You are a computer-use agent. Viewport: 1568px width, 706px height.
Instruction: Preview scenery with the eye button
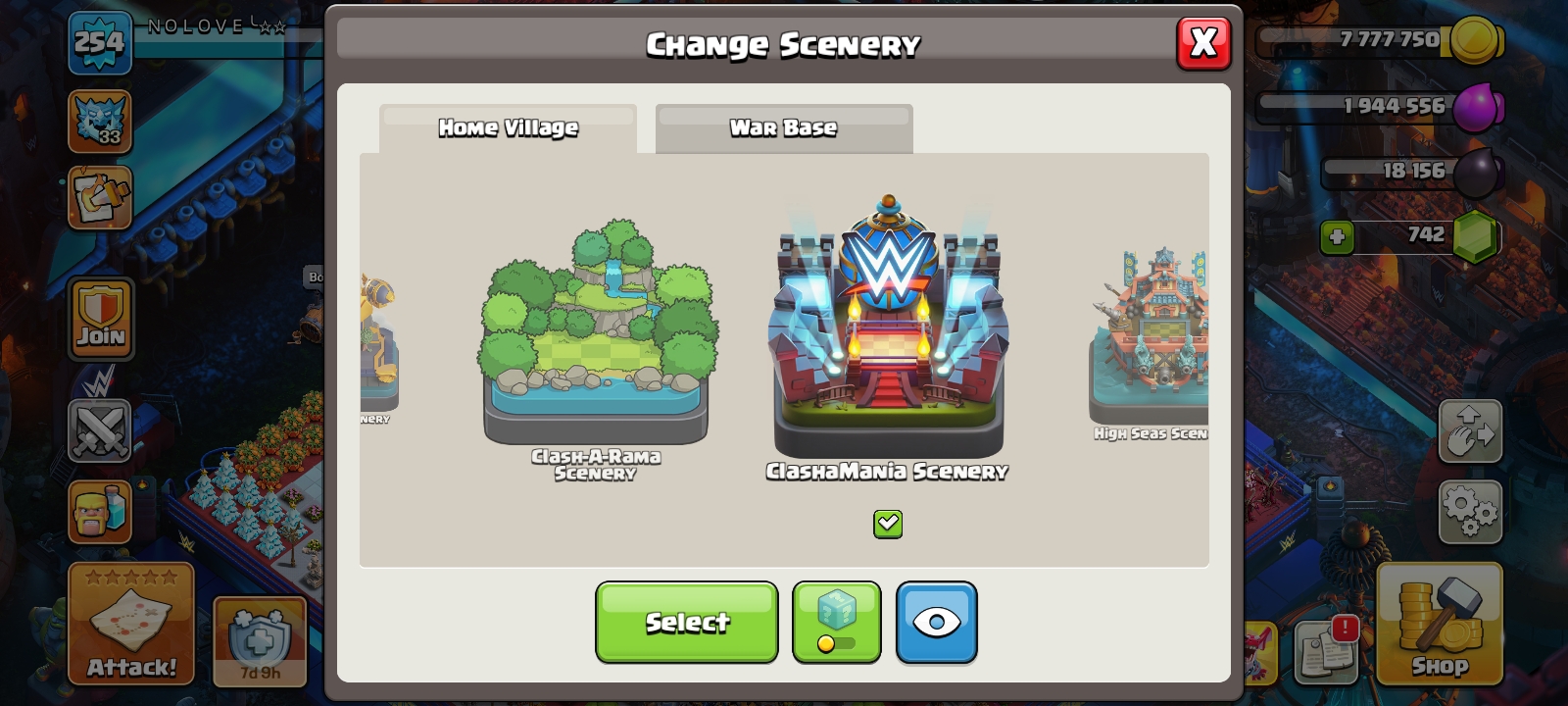[936, 622]
